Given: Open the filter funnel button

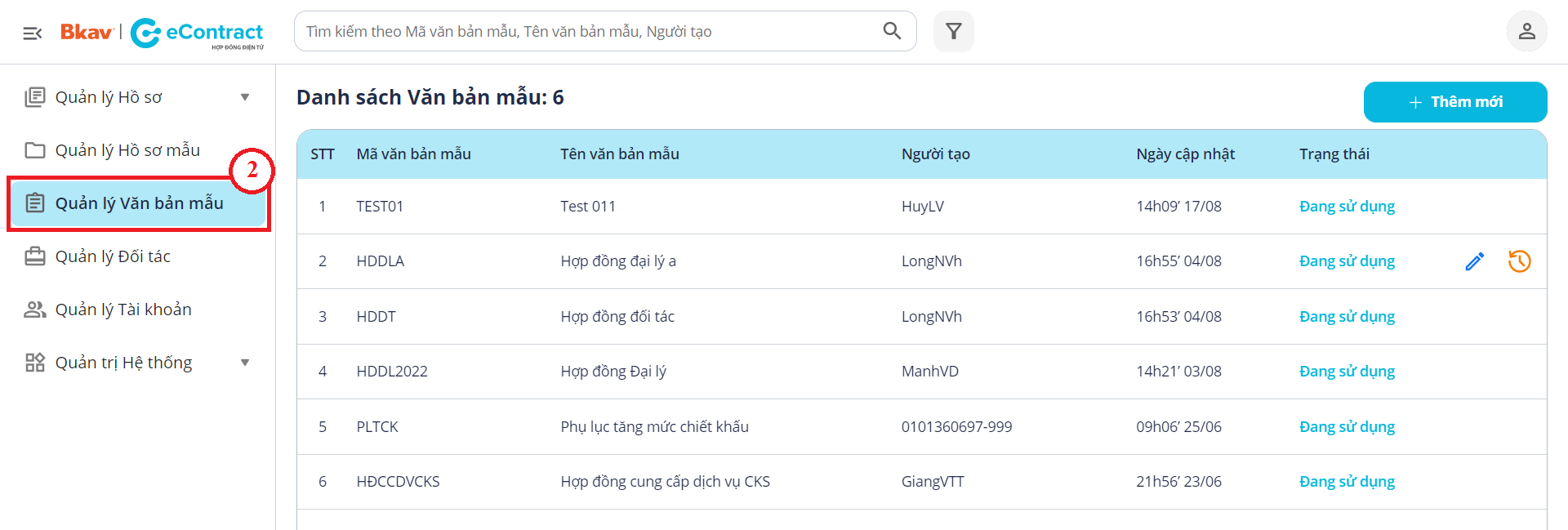Looking at the screenshot, I should pos(953,31).
